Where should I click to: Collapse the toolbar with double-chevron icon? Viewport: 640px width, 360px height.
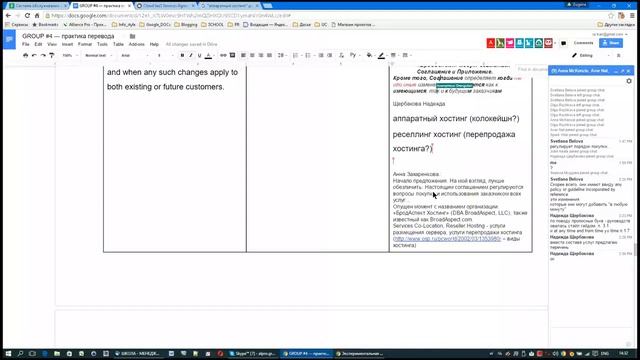(x=619, y=56)
